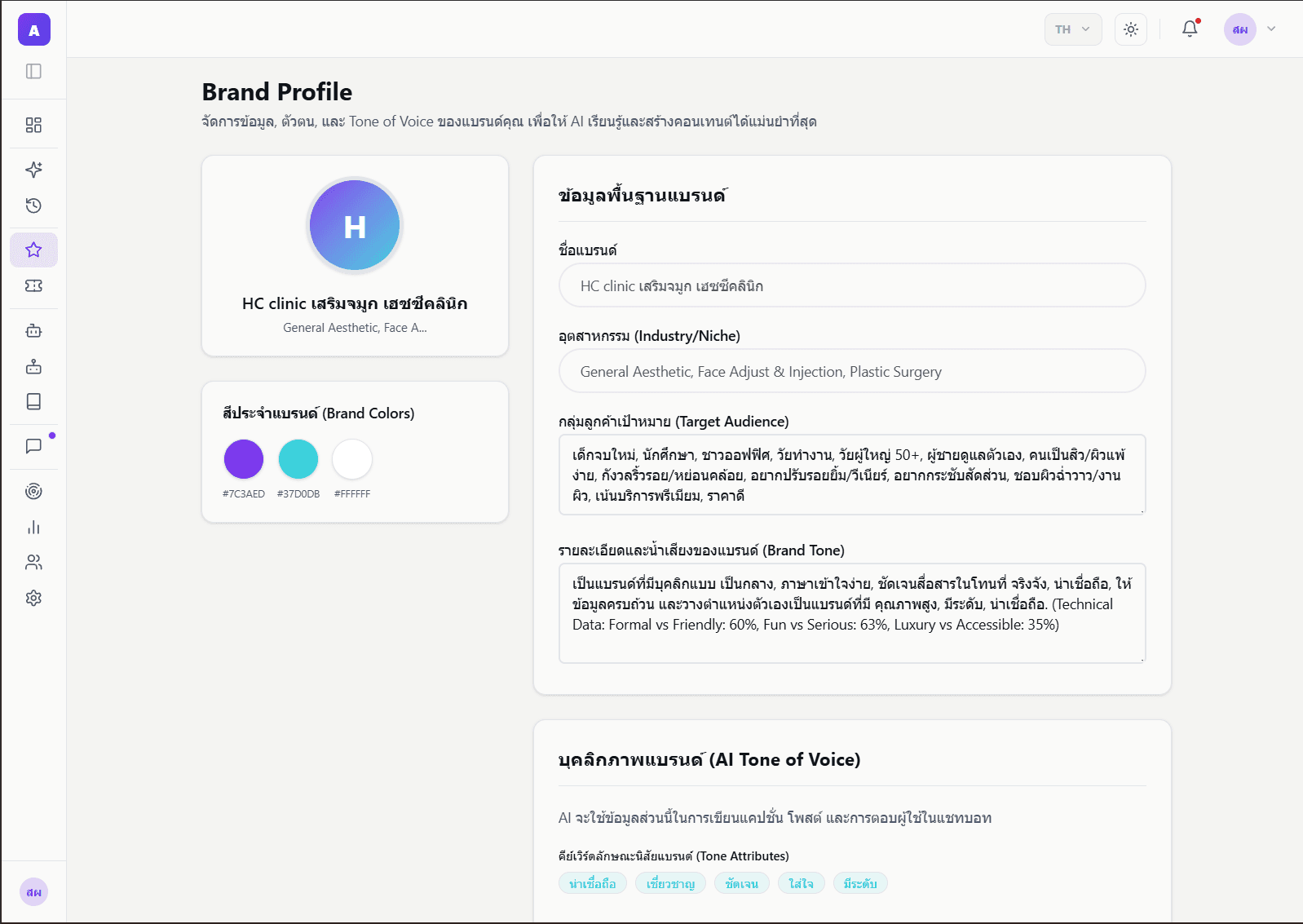Select the purple #7C3AED brand color swatch
This screenshot has width=1303, height=924.
(244, 459)
